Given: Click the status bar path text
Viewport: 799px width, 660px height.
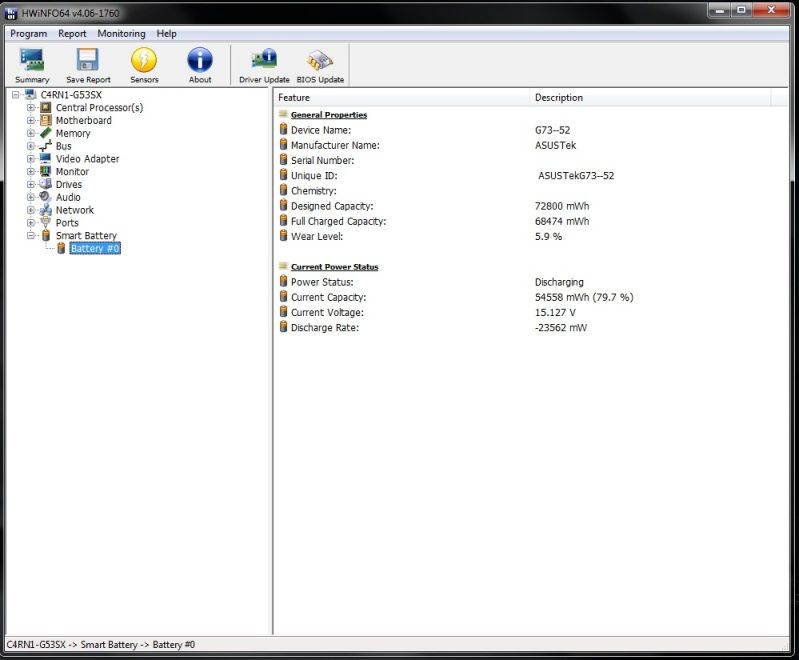Looking at the screenshot, I should (x=100, y=645).
